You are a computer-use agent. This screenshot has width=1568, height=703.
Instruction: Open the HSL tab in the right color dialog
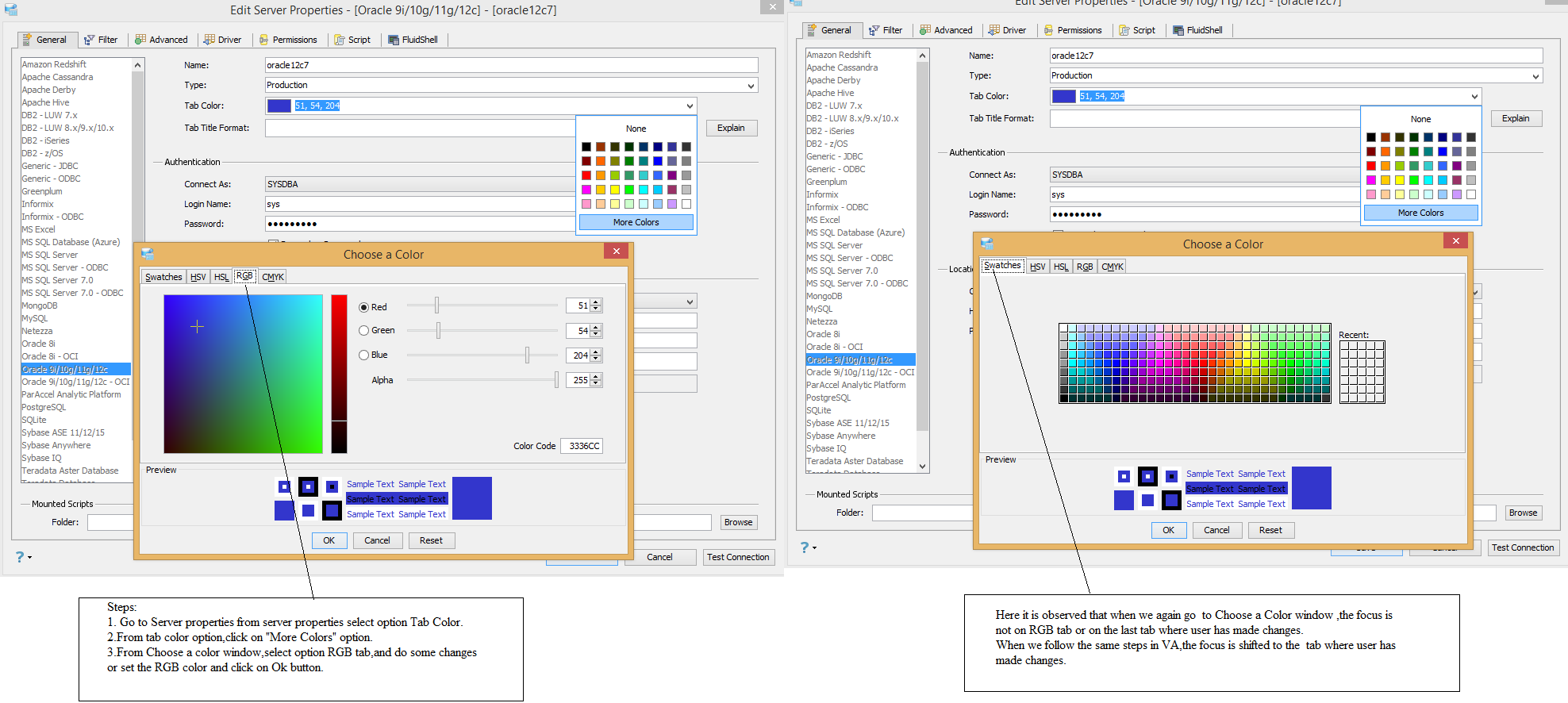(x=1061, y=267)
